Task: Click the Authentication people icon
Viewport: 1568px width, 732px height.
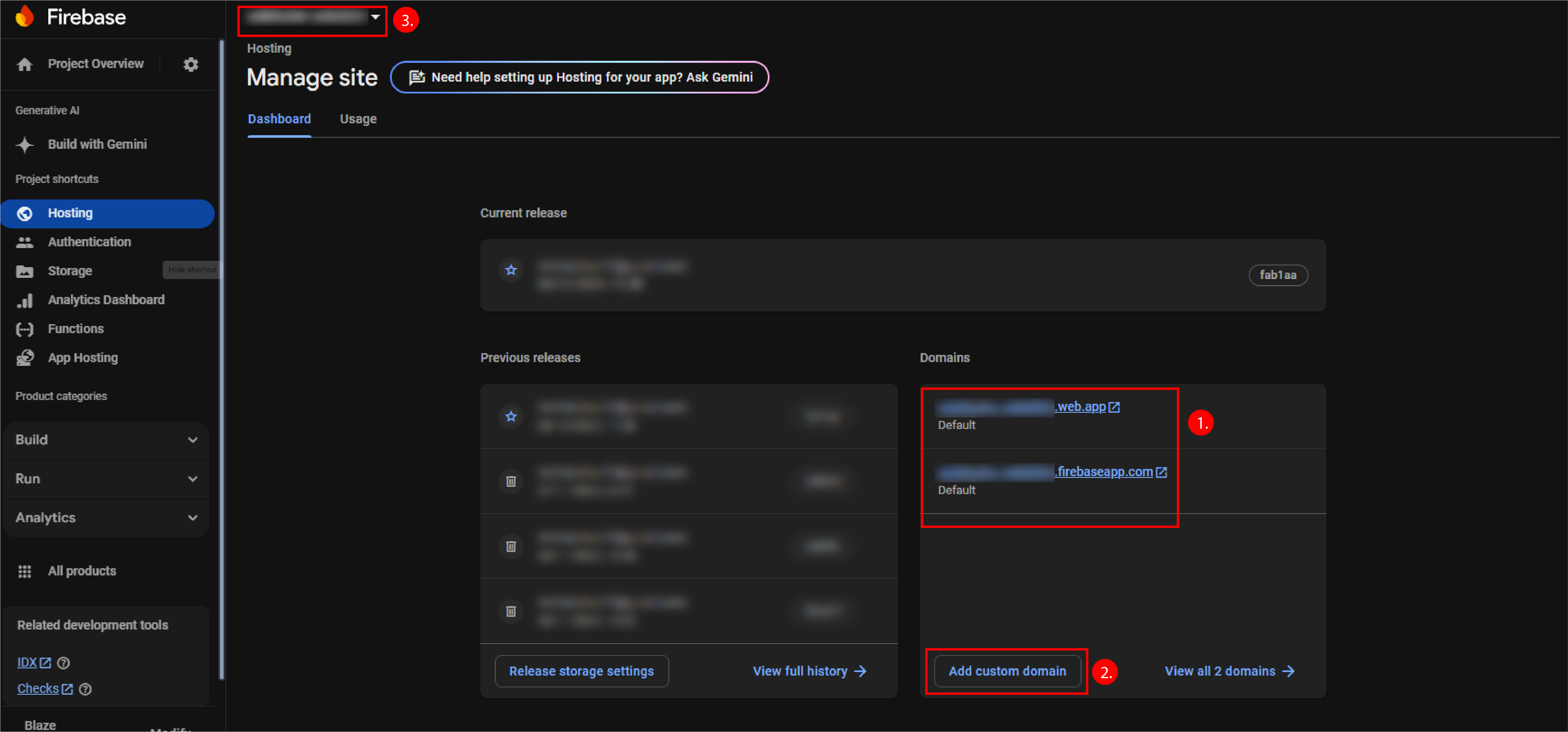Action: tap(24, 242)
